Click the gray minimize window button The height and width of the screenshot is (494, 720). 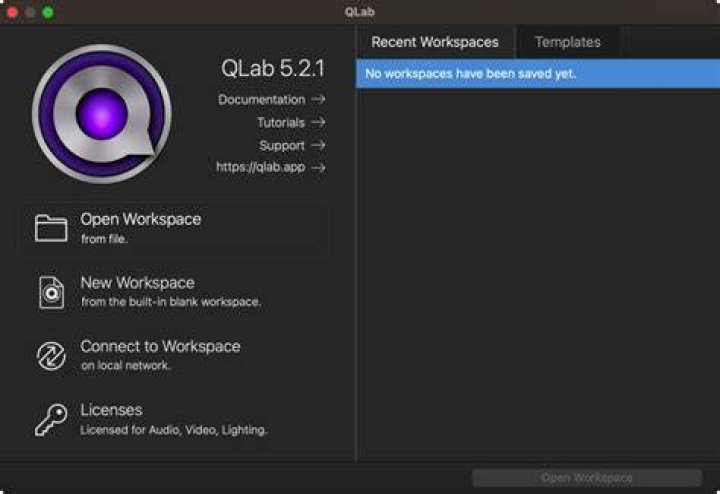click(x=30, y=12)
